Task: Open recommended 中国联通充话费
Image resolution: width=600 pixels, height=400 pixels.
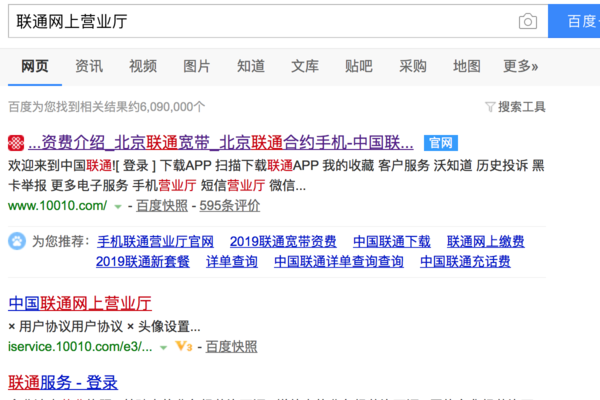Action: pyautogui.click(x=465, y=262)
